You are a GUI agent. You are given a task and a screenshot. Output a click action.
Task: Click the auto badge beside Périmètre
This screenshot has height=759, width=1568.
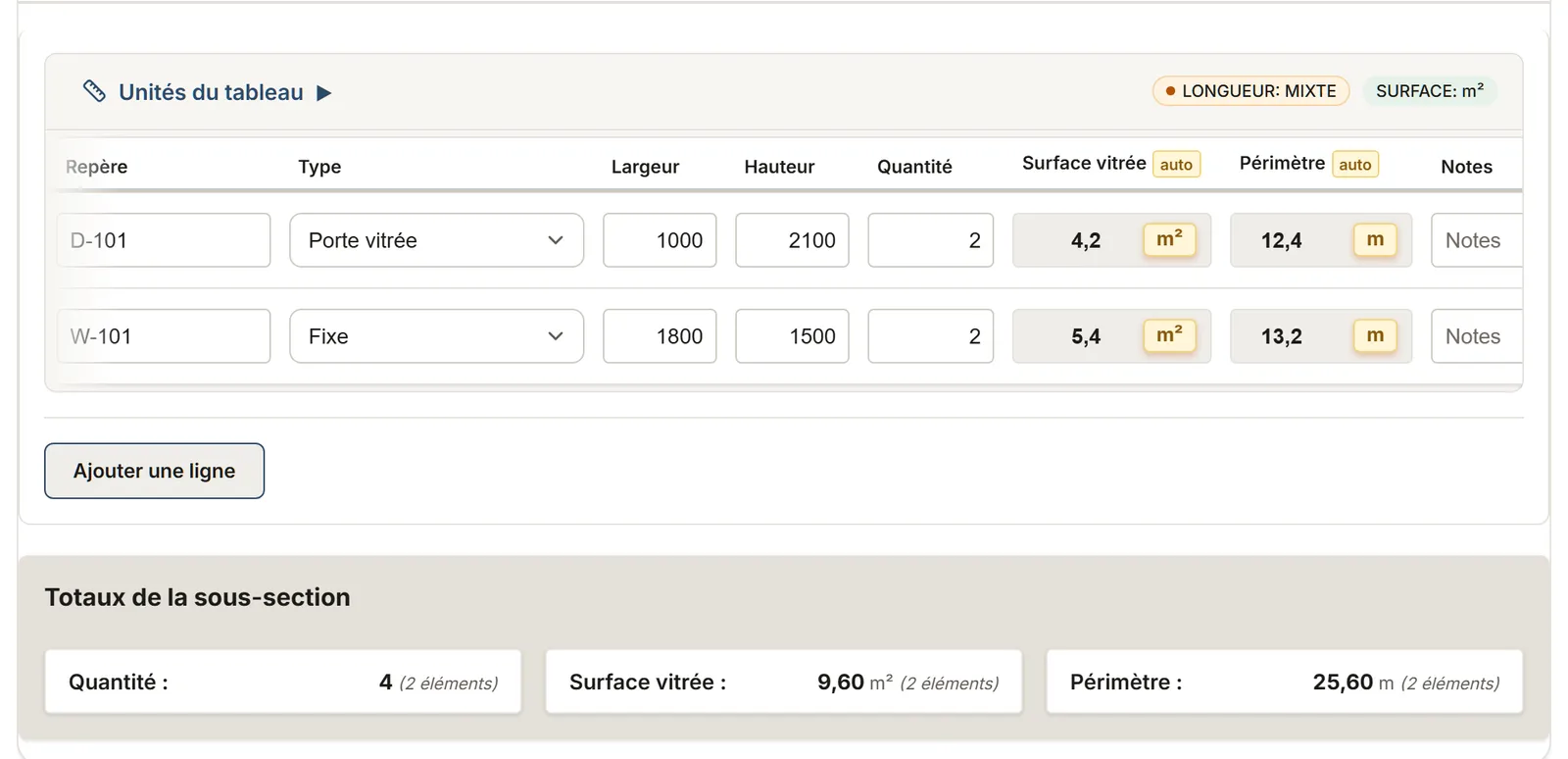coord(1355,165)
